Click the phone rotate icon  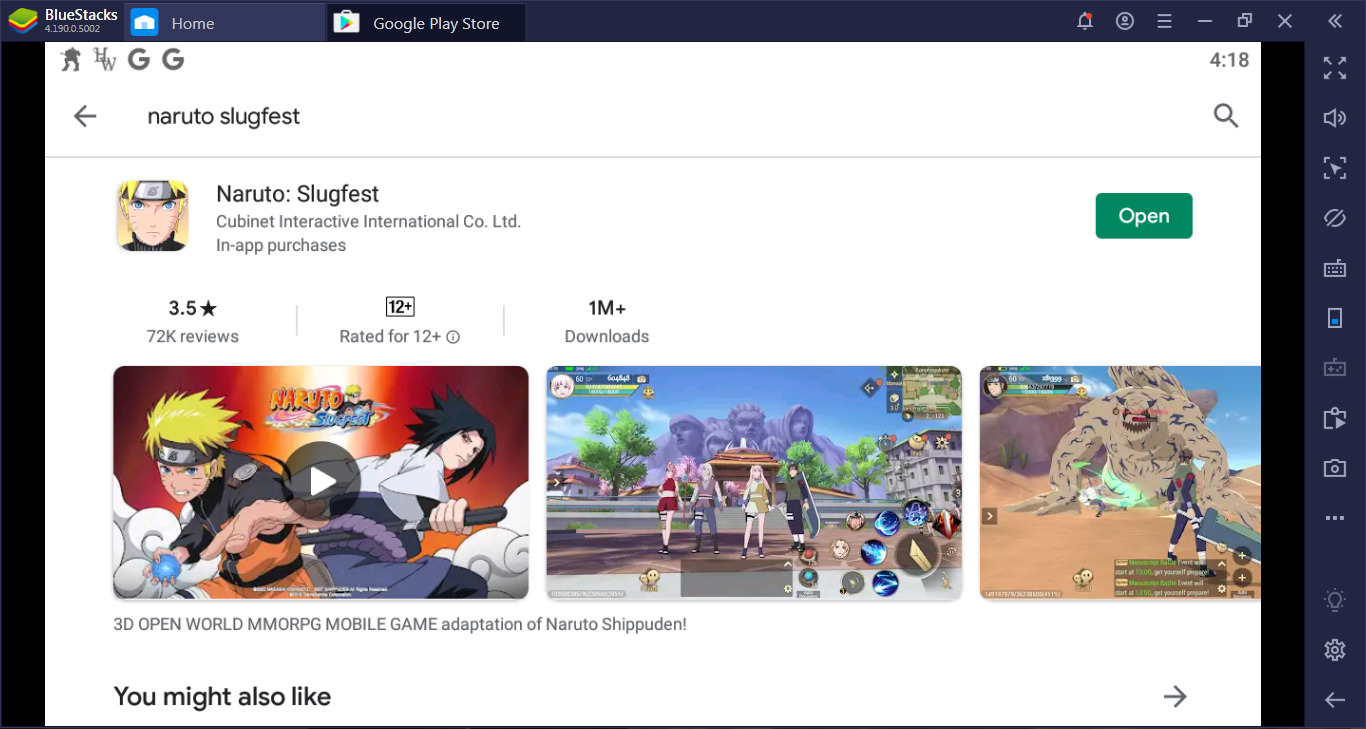[1335, 318]
